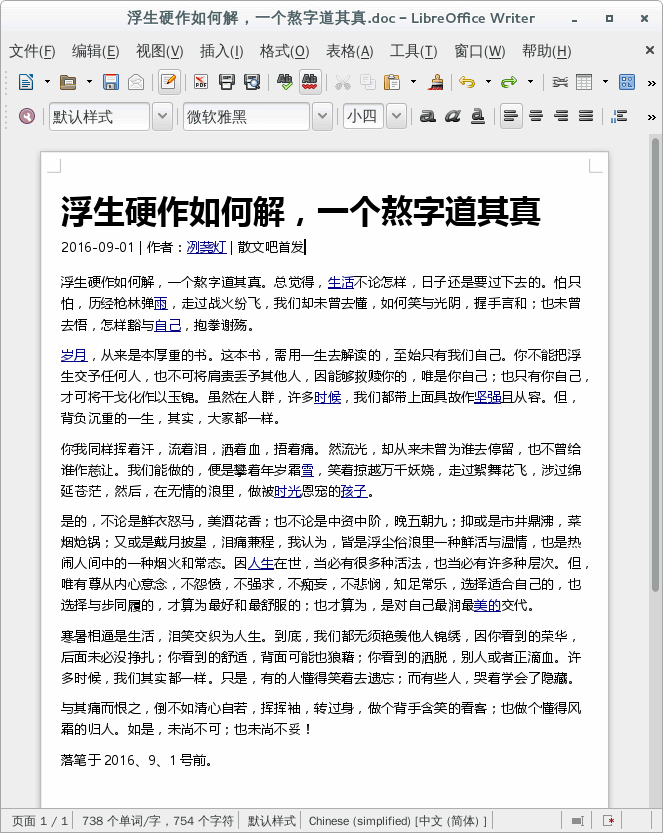Image resolution: width=663 pixels, height=833 pixels.
Task: Open the Open-file folder icon
Action: pos(68,82)
